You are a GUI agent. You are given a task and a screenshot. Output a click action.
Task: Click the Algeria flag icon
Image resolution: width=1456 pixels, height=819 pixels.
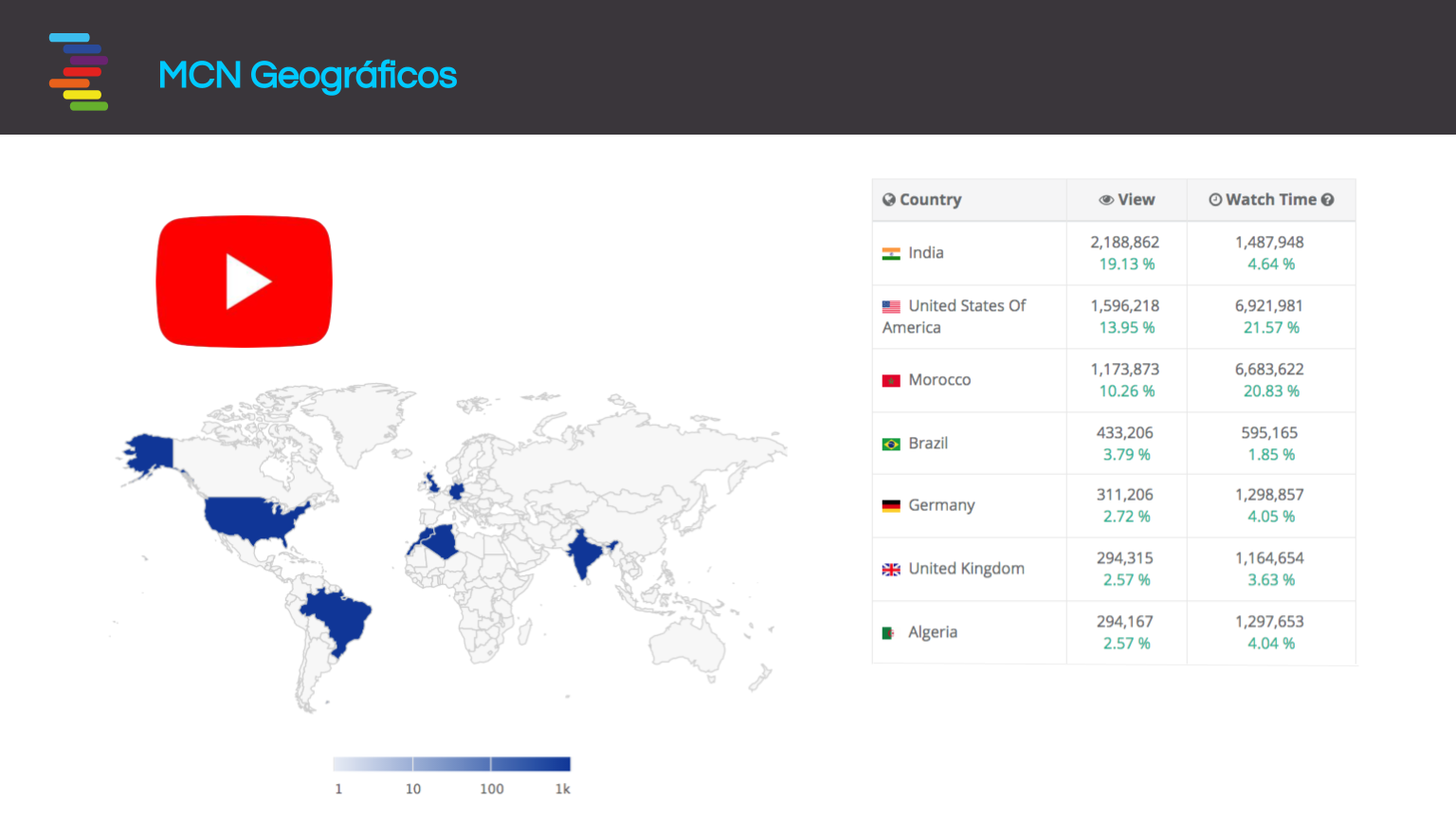[888, 633]
